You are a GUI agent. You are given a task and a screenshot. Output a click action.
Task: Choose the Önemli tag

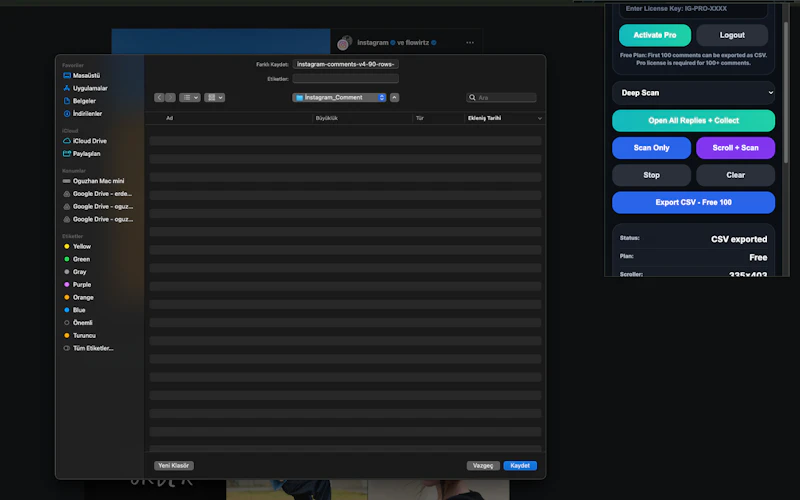[x=78, y=323]
